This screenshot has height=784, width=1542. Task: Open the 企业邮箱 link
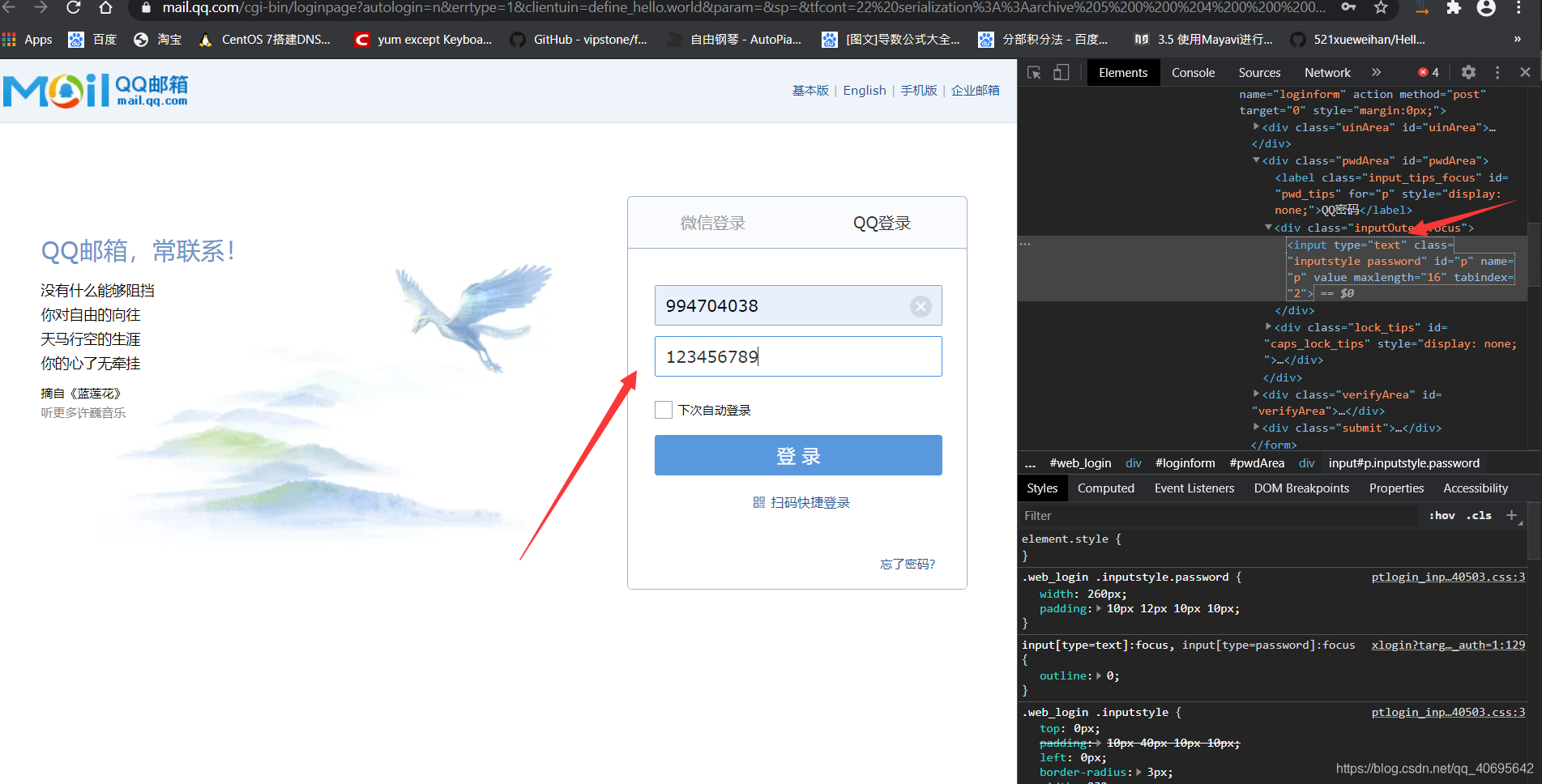(976, 91)
